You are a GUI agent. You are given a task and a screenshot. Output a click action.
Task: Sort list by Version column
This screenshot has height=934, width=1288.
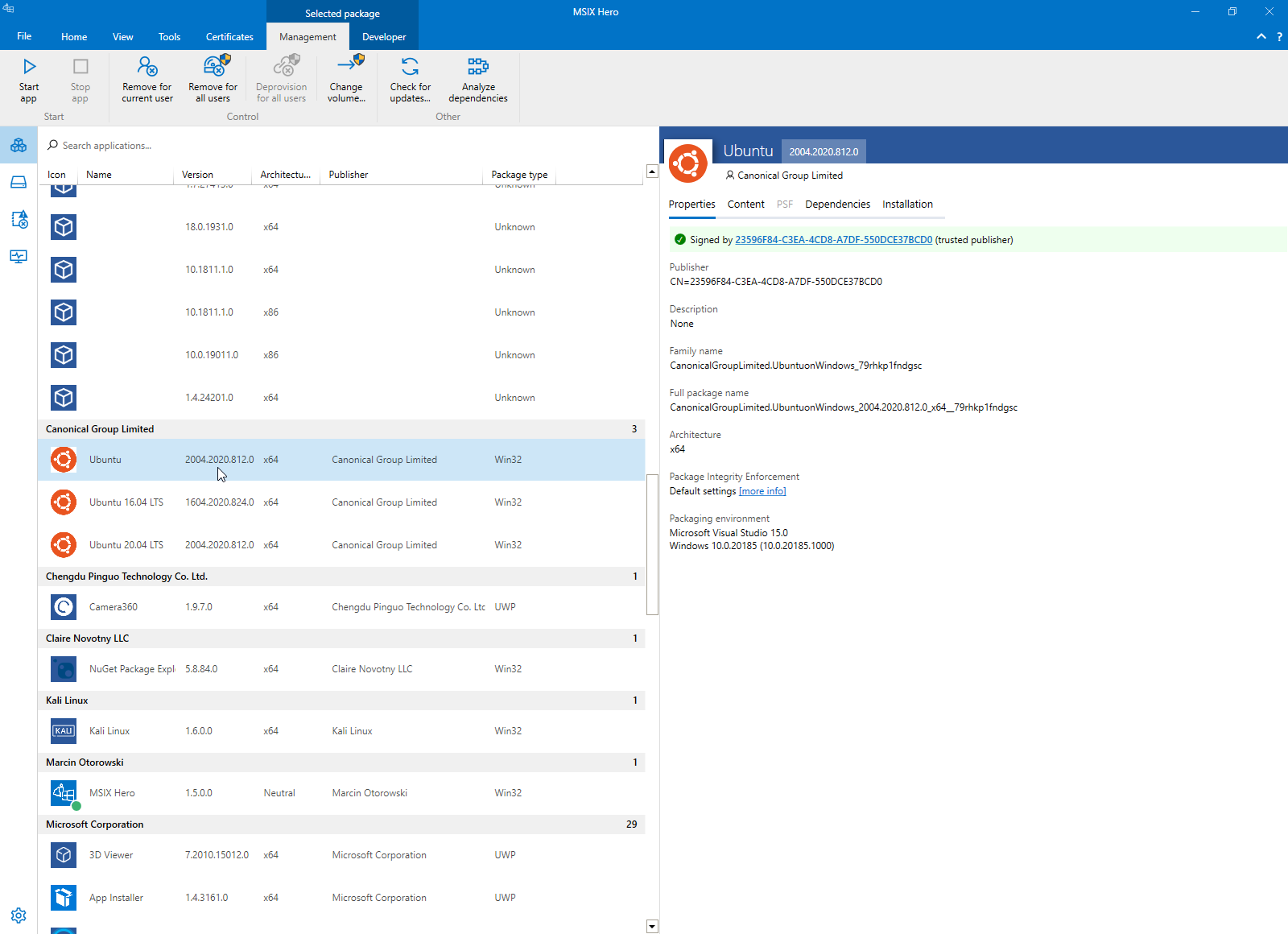(214, 175)
